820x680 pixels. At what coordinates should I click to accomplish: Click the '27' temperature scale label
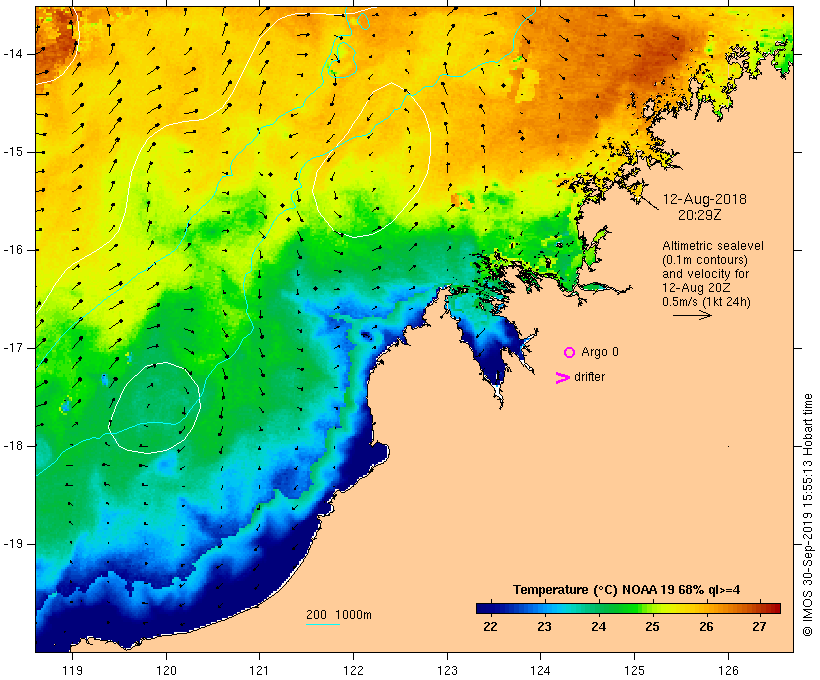[759, 627]
